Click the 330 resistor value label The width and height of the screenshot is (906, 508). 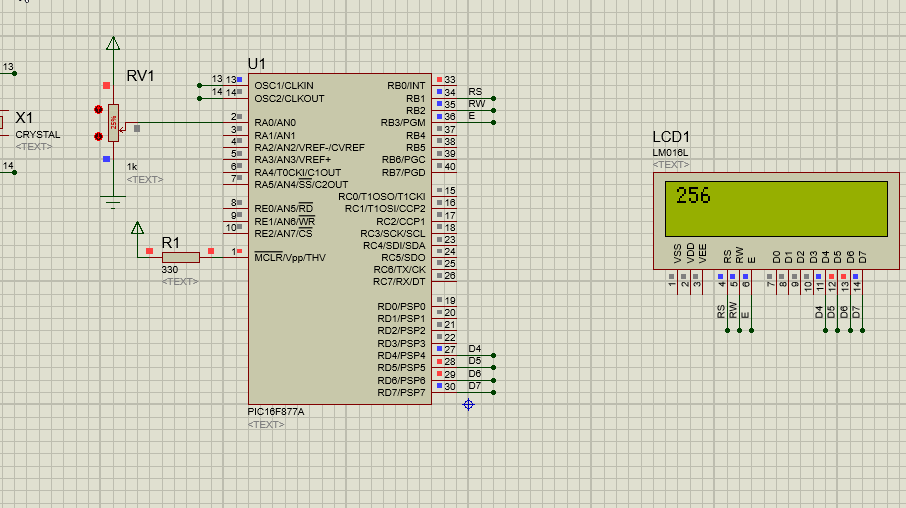point(170,269)
